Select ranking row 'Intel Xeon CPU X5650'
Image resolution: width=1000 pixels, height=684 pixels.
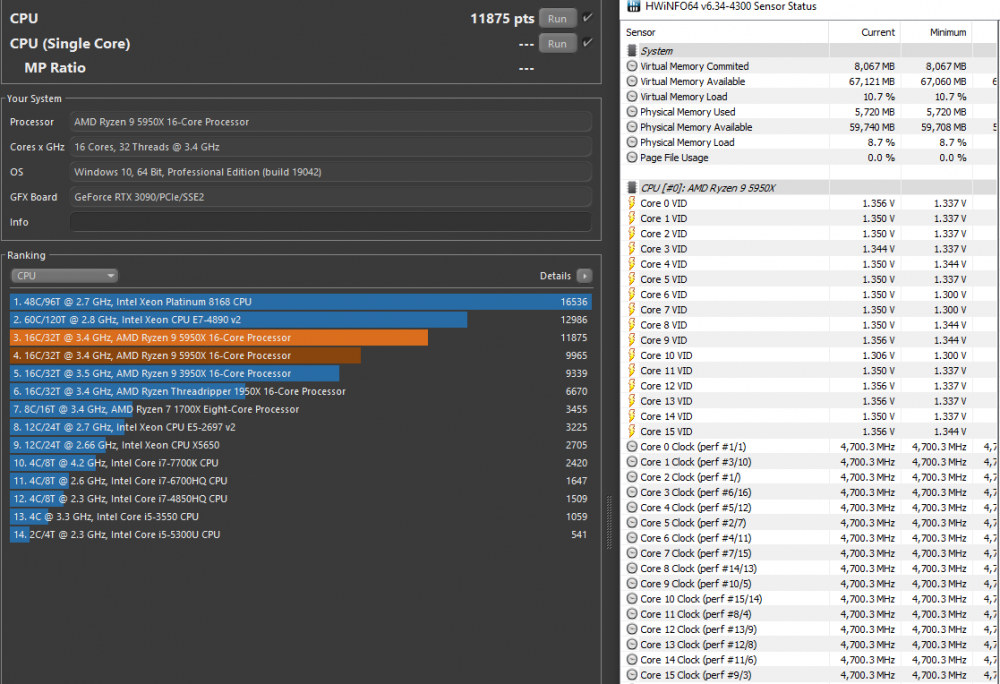point(301,445)
